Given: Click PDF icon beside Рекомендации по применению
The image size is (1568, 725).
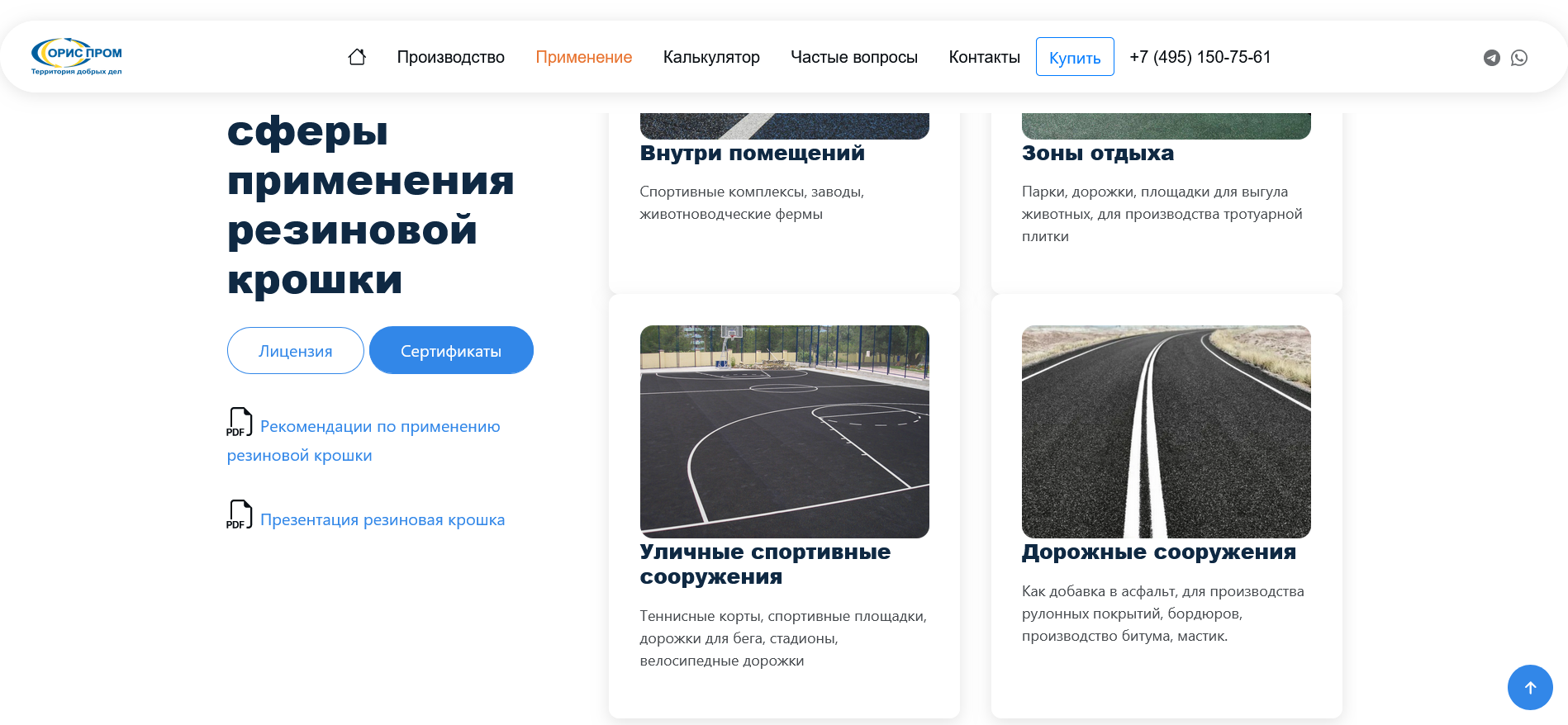Looking at the screenshot, I should [239, 422].
